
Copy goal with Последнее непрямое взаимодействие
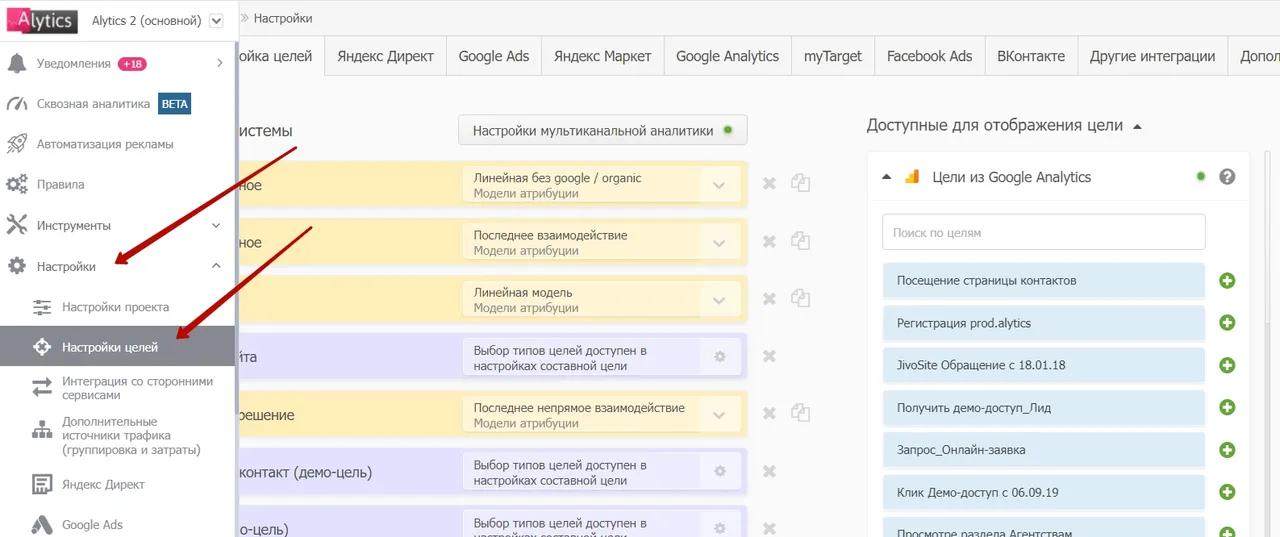(x=800, y=412)
